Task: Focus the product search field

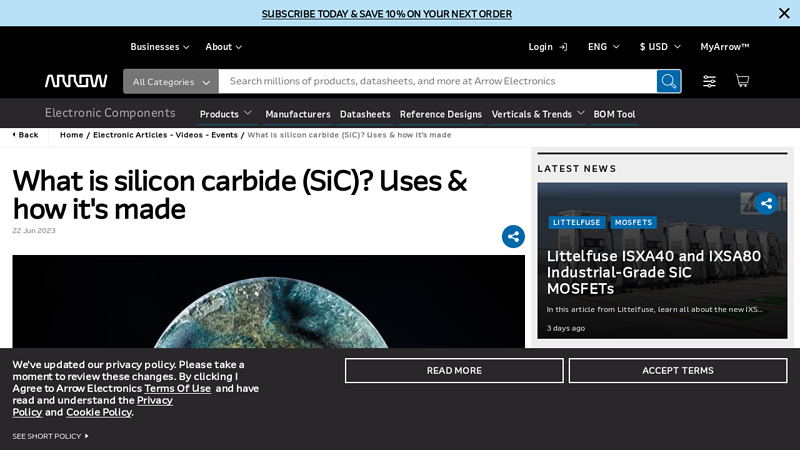Action: point(437,81)
